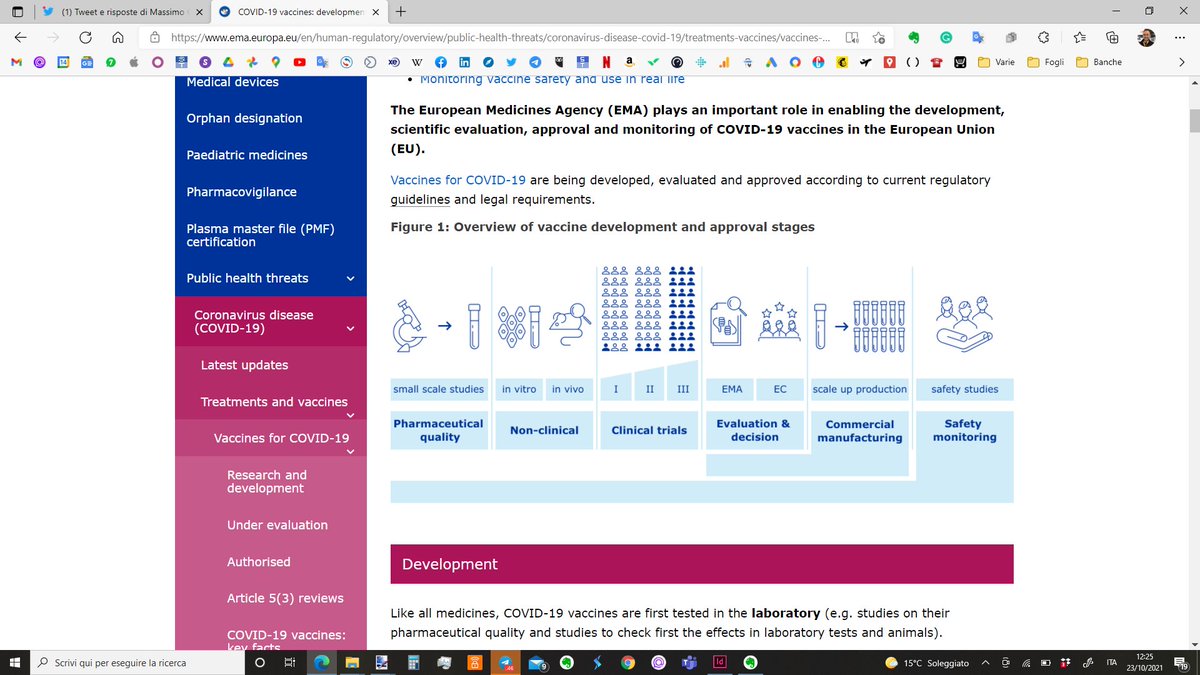The height and width of the screenshot is (675, 1200).
Task: Open the Google Translate extension icon
Action: 978,37
